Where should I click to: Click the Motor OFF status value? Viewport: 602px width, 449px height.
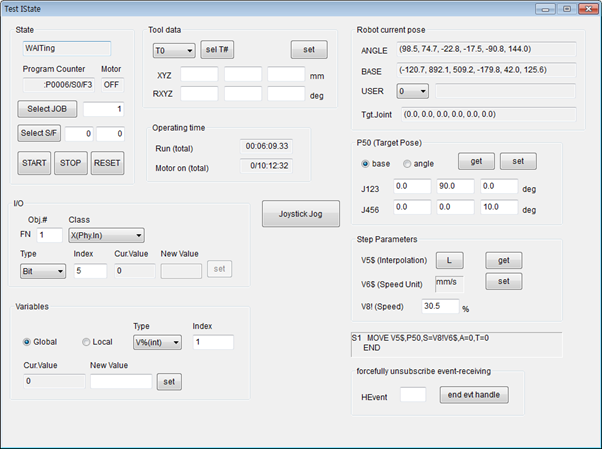click(113, 85)
